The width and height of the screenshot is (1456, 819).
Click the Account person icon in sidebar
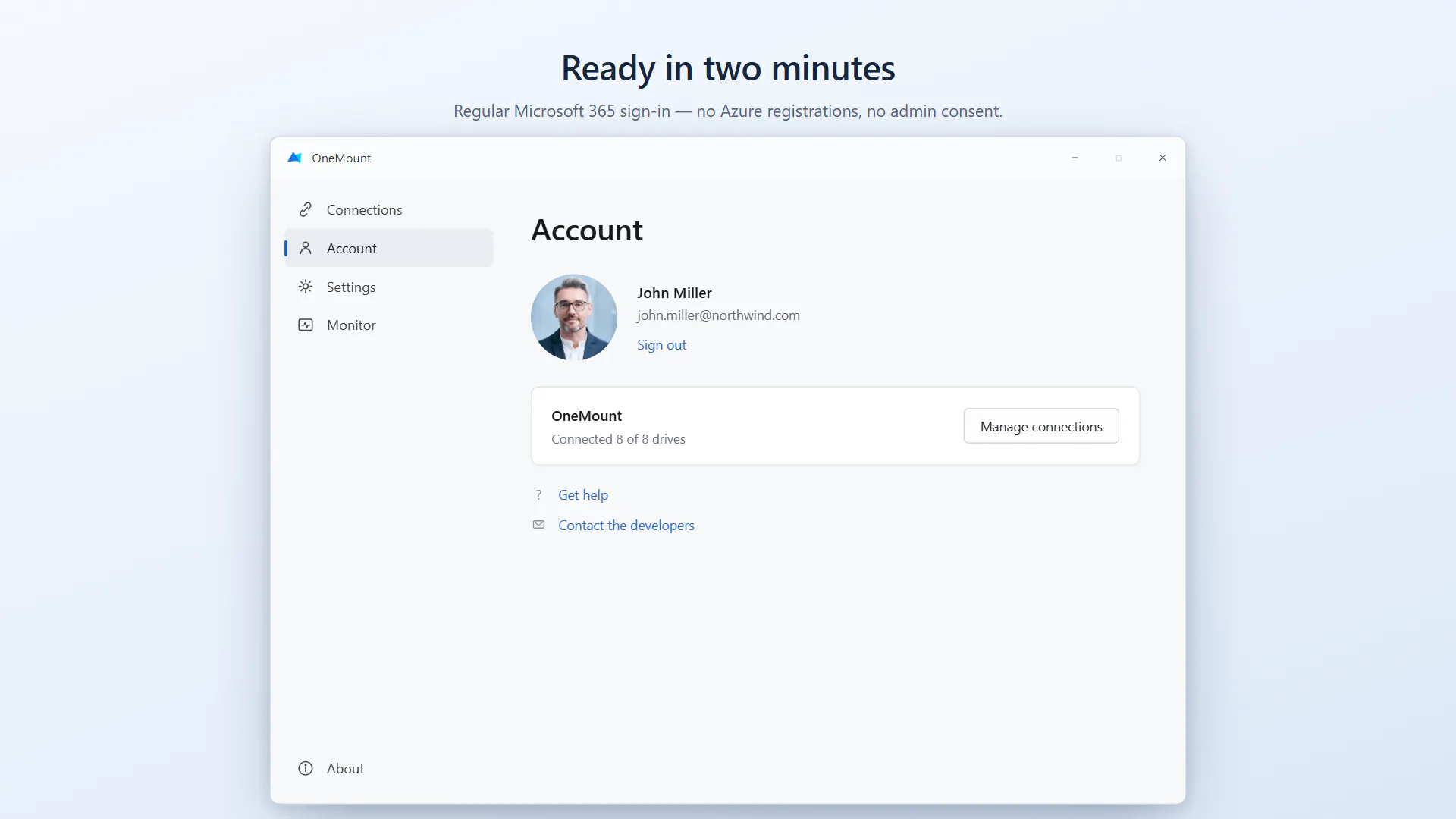(x=306, y=248)
